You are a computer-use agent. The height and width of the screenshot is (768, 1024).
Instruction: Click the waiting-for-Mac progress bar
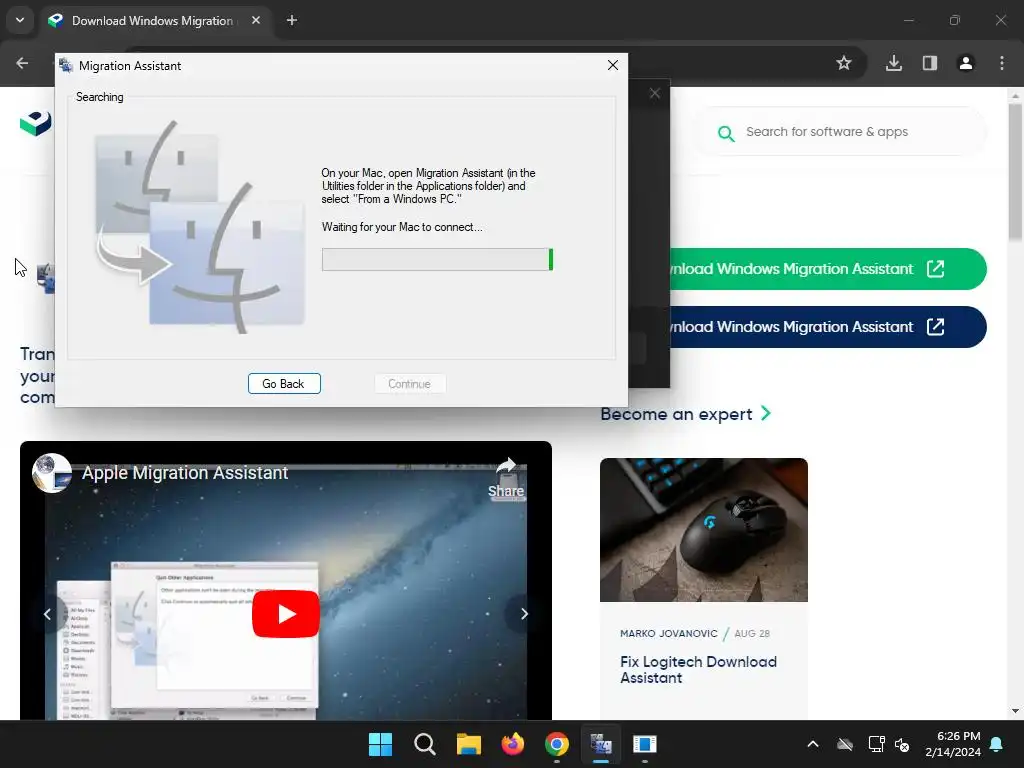point(437,259)
